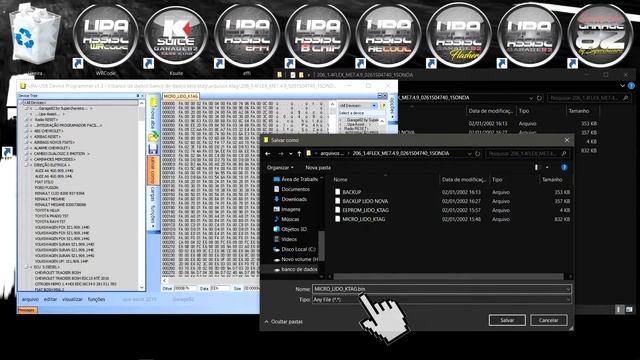Launch K-Suite Garage82 desktop shortcut
The image size is (640, 360).
click(x=176, y=36)
